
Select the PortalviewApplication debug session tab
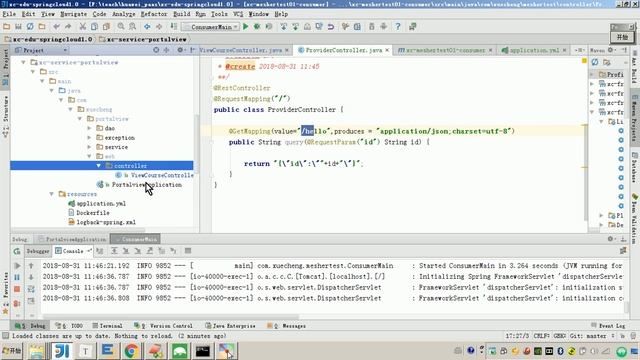72,239
